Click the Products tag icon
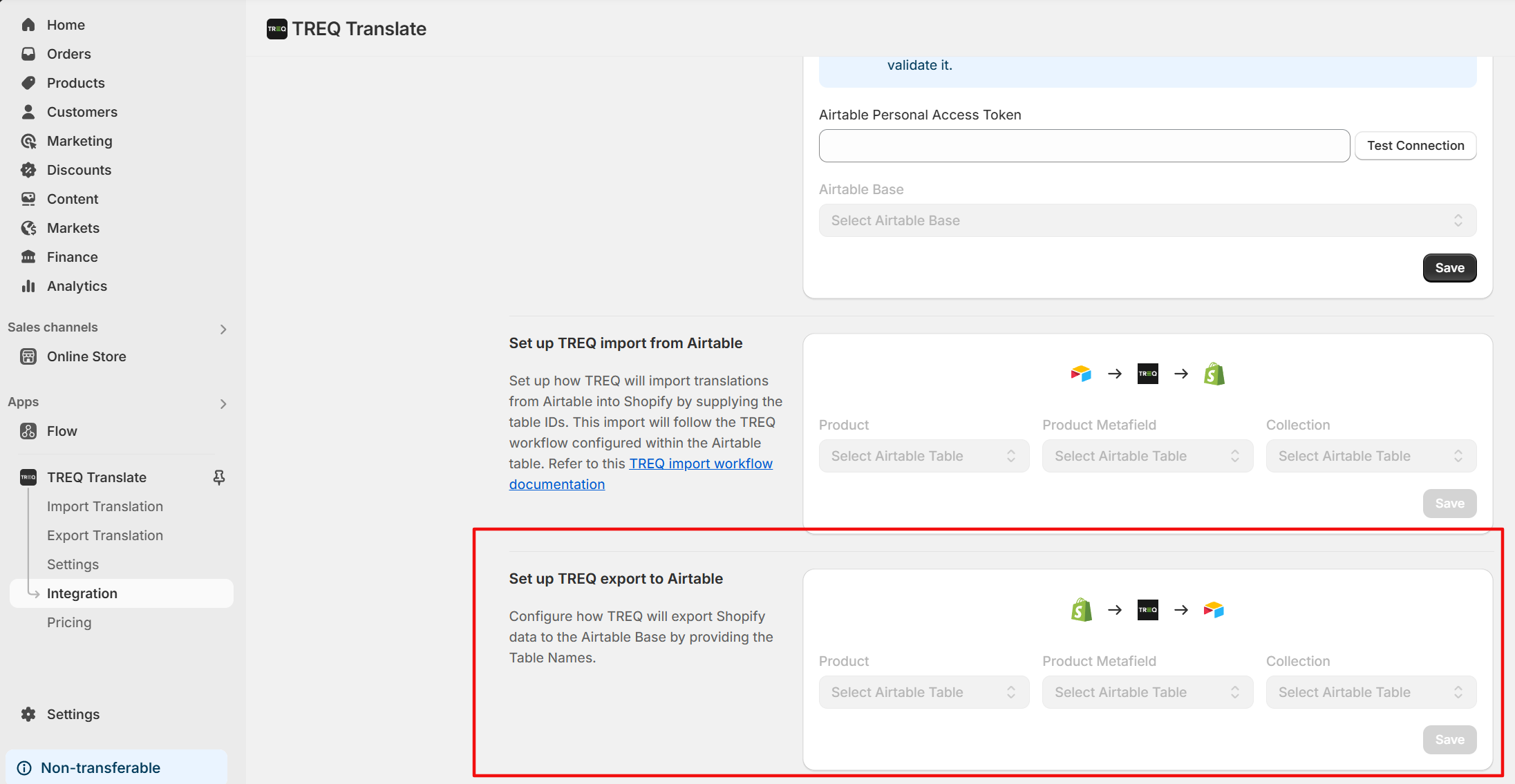 28,83
